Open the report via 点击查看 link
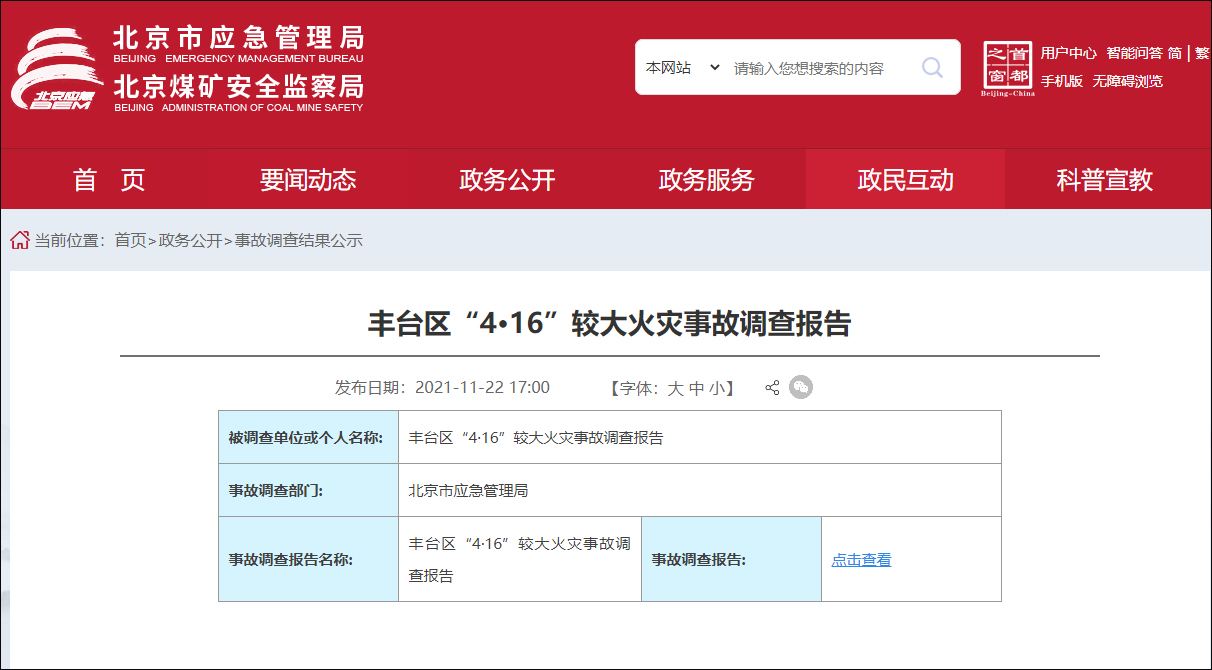The height and width of the screenshot is (670, 1212). click(861, 559)
